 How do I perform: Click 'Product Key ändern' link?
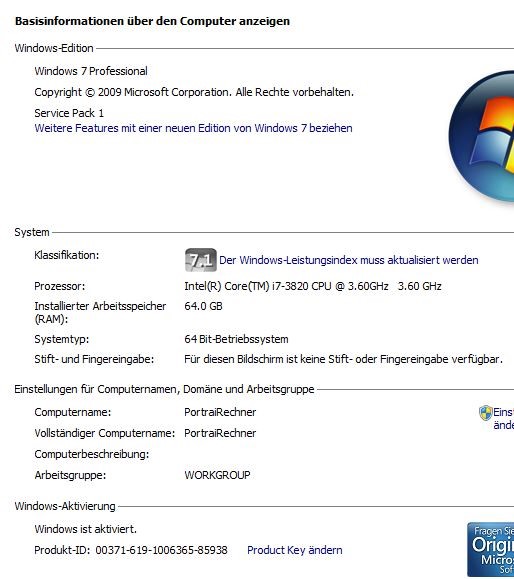tap(294, 550)
